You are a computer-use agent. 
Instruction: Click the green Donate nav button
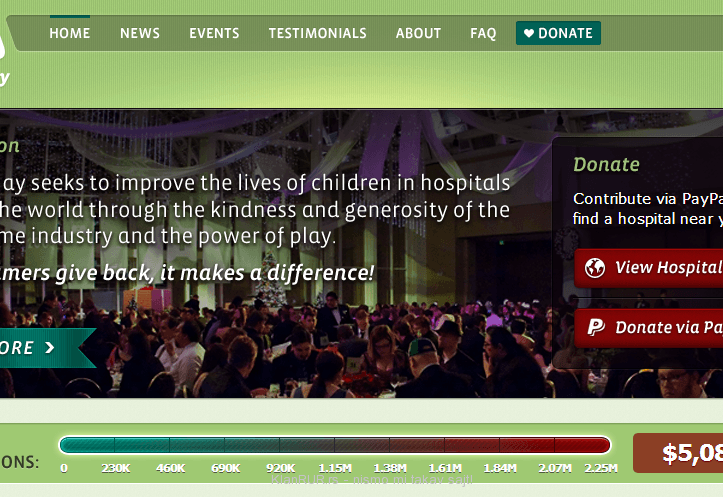click(x=558, y=33)
